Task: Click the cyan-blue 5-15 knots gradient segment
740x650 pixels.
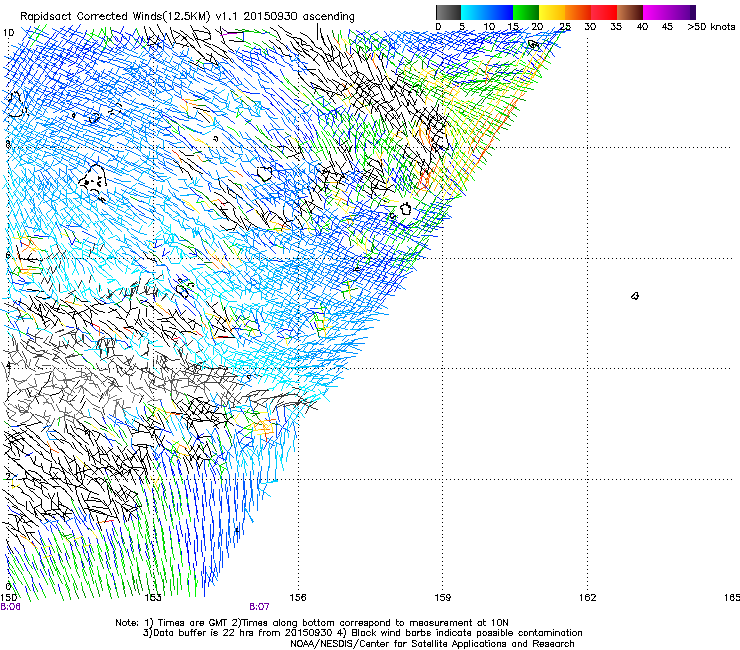Action: pos(487,12)
